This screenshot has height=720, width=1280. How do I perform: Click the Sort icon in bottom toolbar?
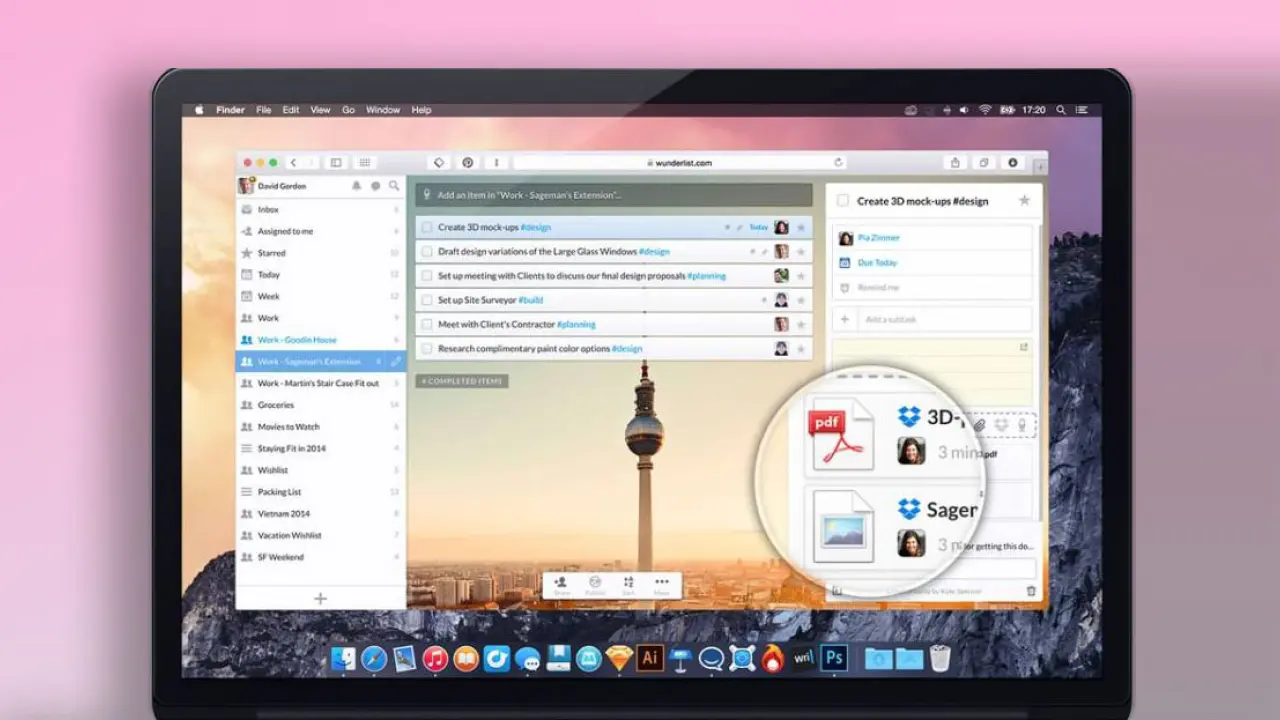628,584
